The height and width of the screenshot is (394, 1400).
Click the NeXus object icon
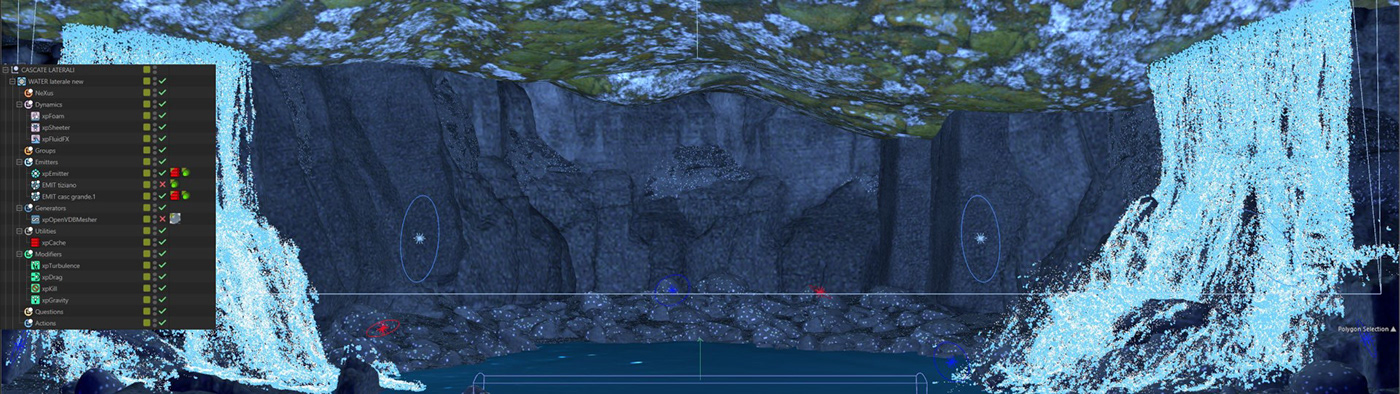28,93
